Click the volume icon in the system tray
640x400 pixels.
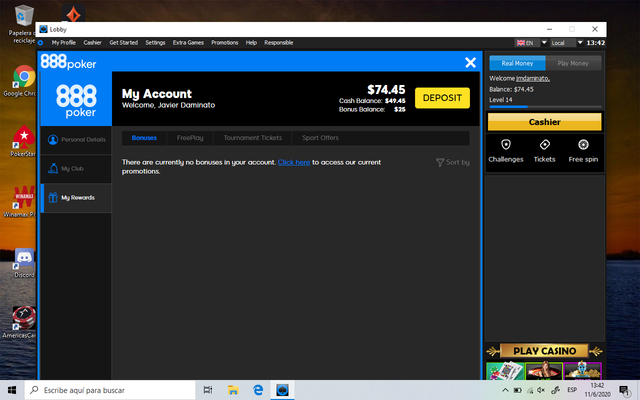(x=541, y=390)
